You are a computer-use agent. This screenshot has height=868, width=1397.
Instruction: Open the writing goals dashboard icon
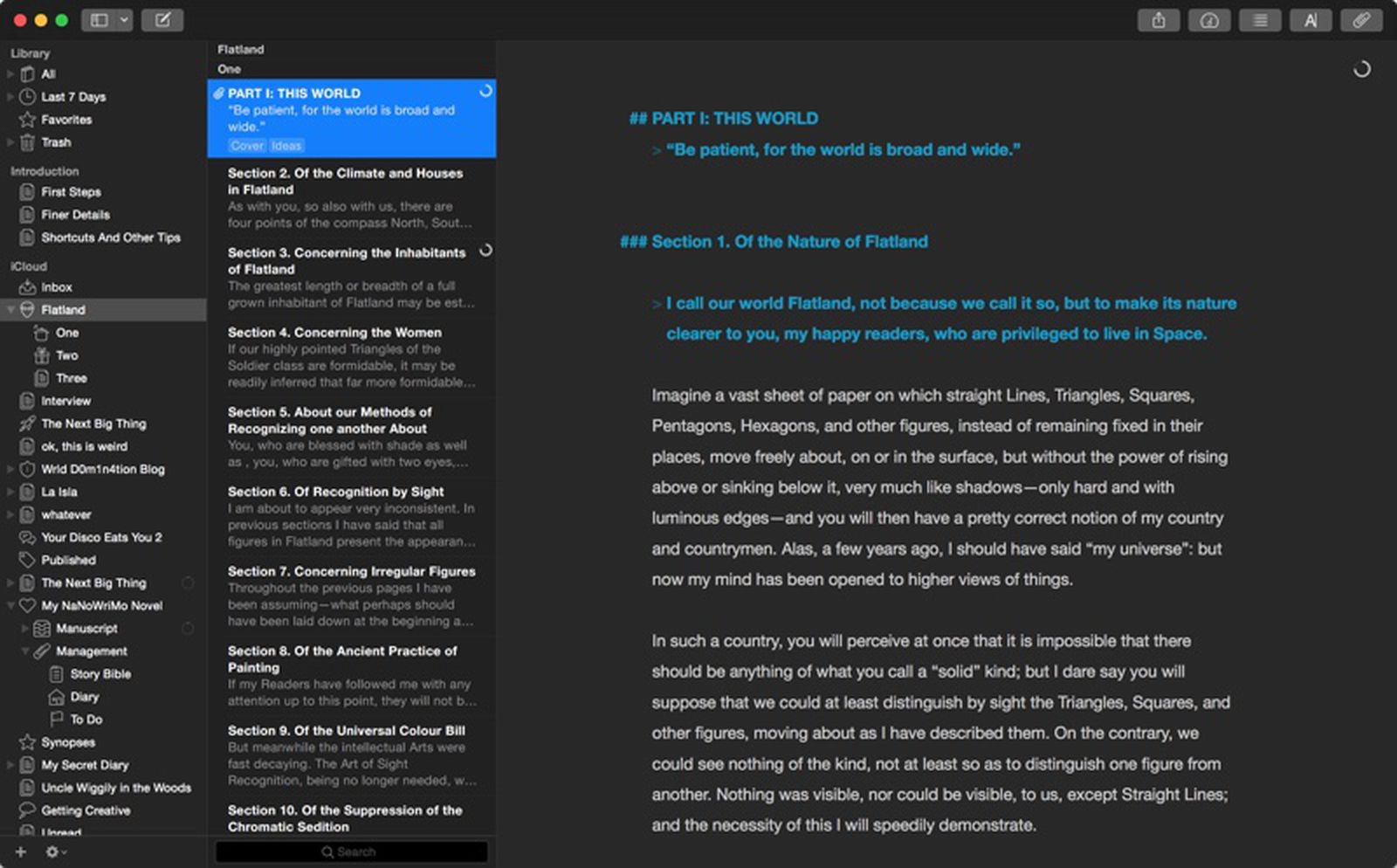(1209, 20)
